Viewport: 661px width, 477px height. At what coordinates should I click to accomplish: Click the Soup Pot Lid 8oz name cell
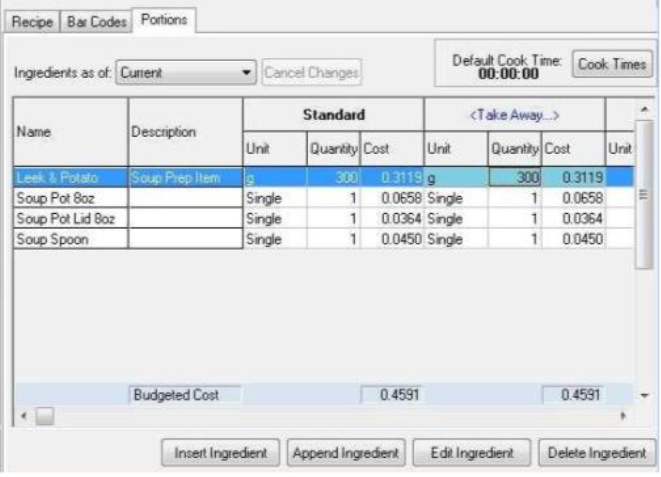tap(68, 216)
